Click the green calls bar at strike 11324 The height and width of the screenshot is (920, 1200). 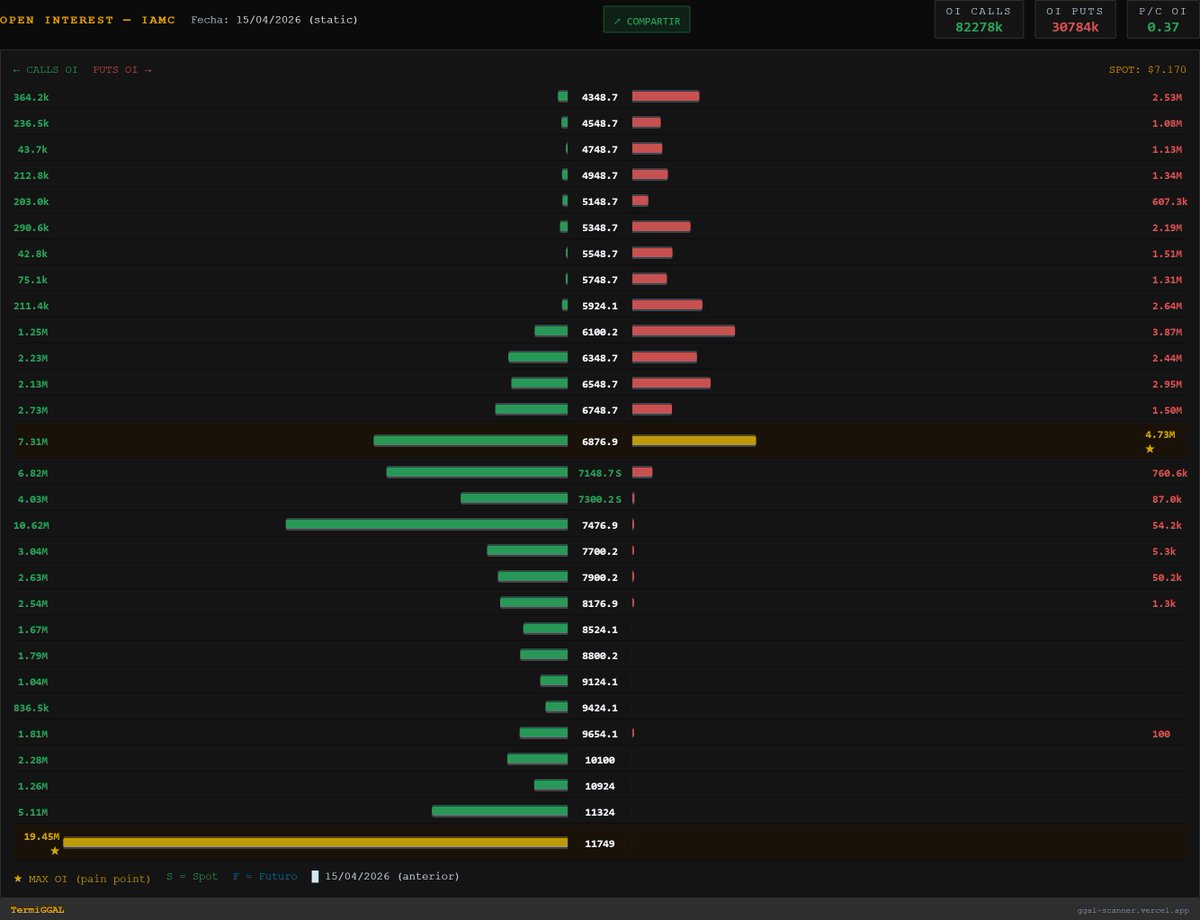[500, 811]
